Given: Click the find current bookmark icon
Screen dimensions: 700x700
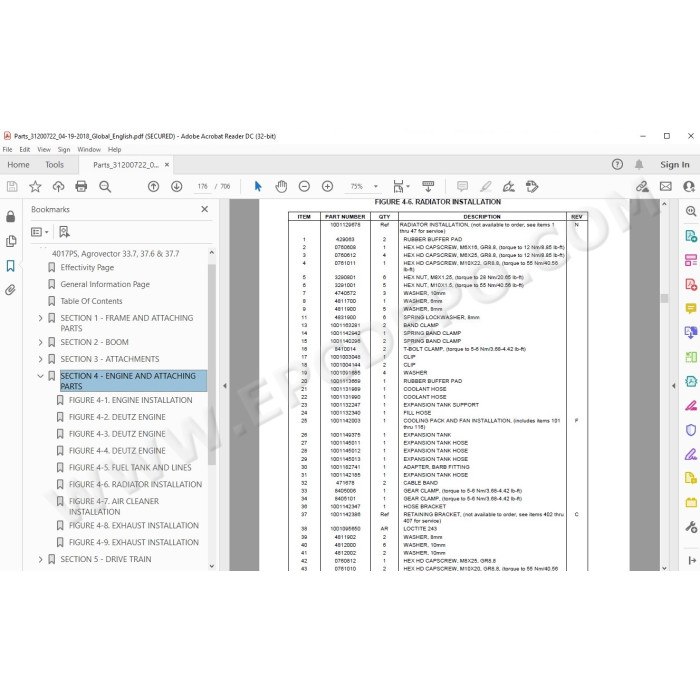Looking at the screenshot, I should pos(64,232).
